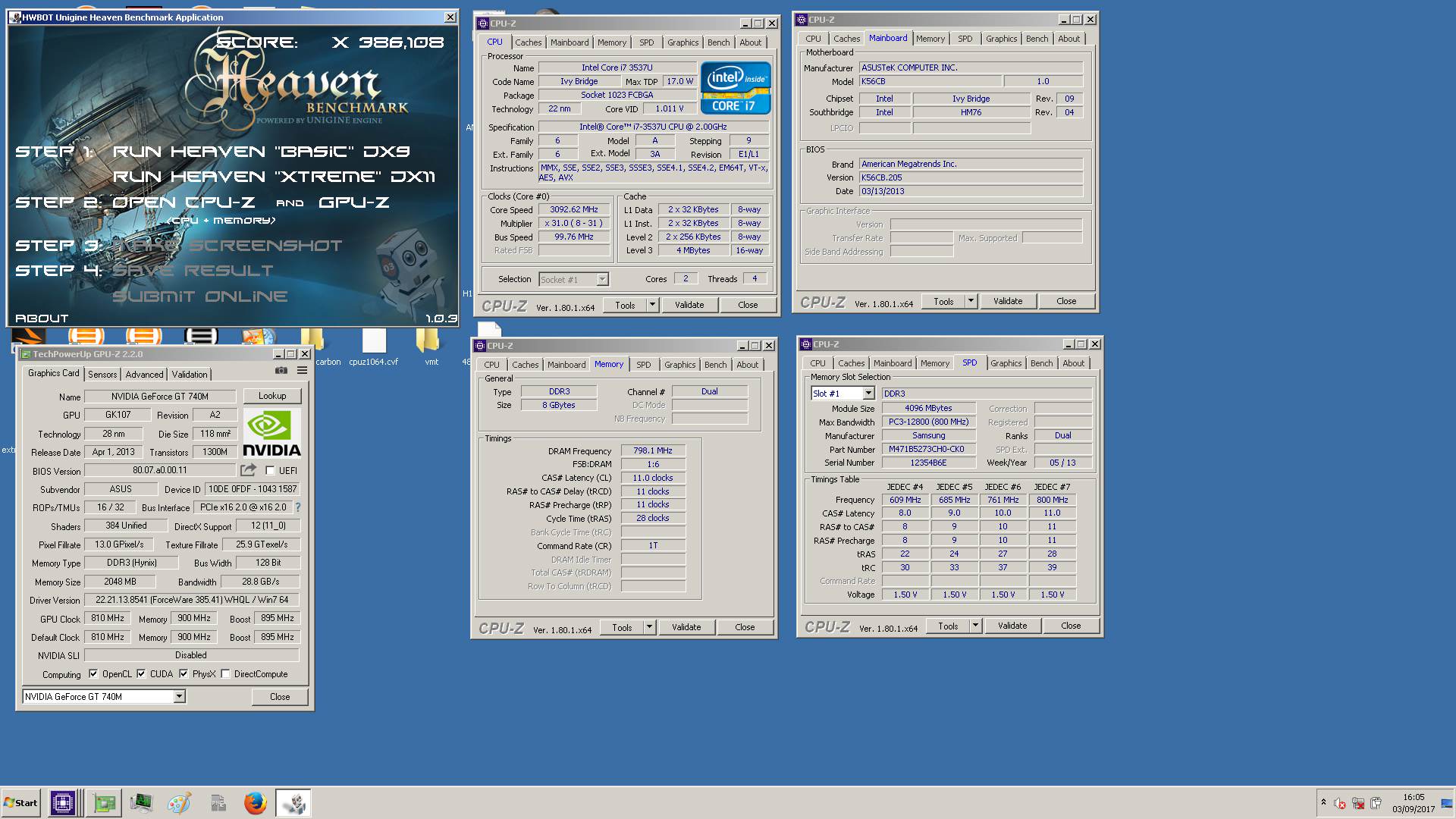Toggle the OpenCL checkbox
The width and height of the screenshot is (1456, 819).
93,673
